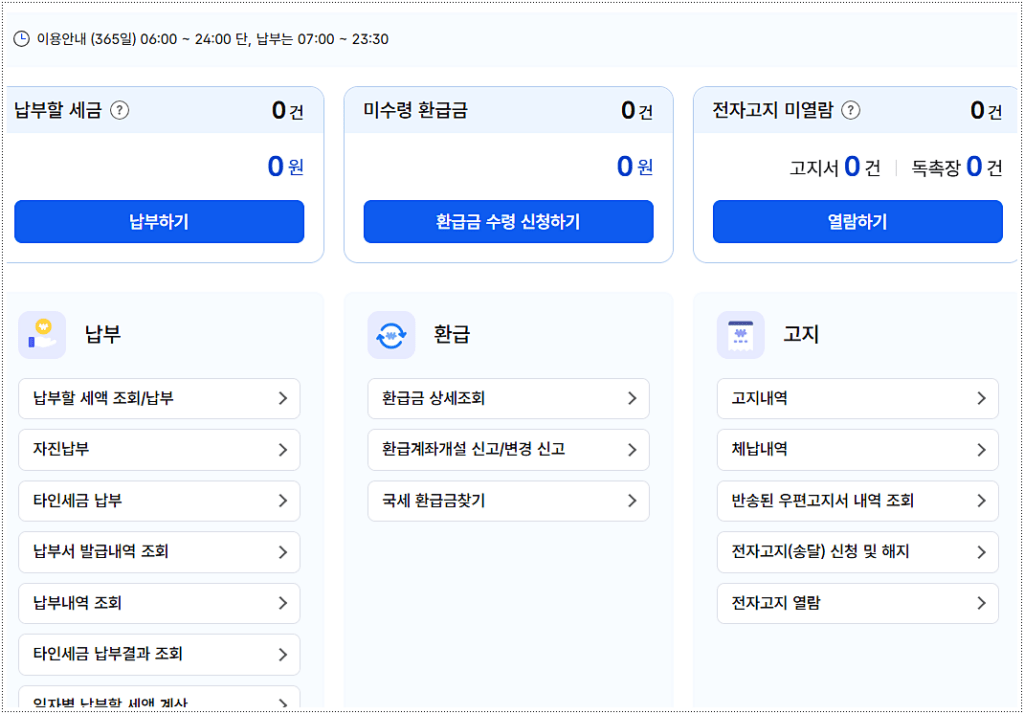Click the help icon beside 납부할 세금
The height and width of the screenshot is (714, 1024).
[x=119, y=110]
